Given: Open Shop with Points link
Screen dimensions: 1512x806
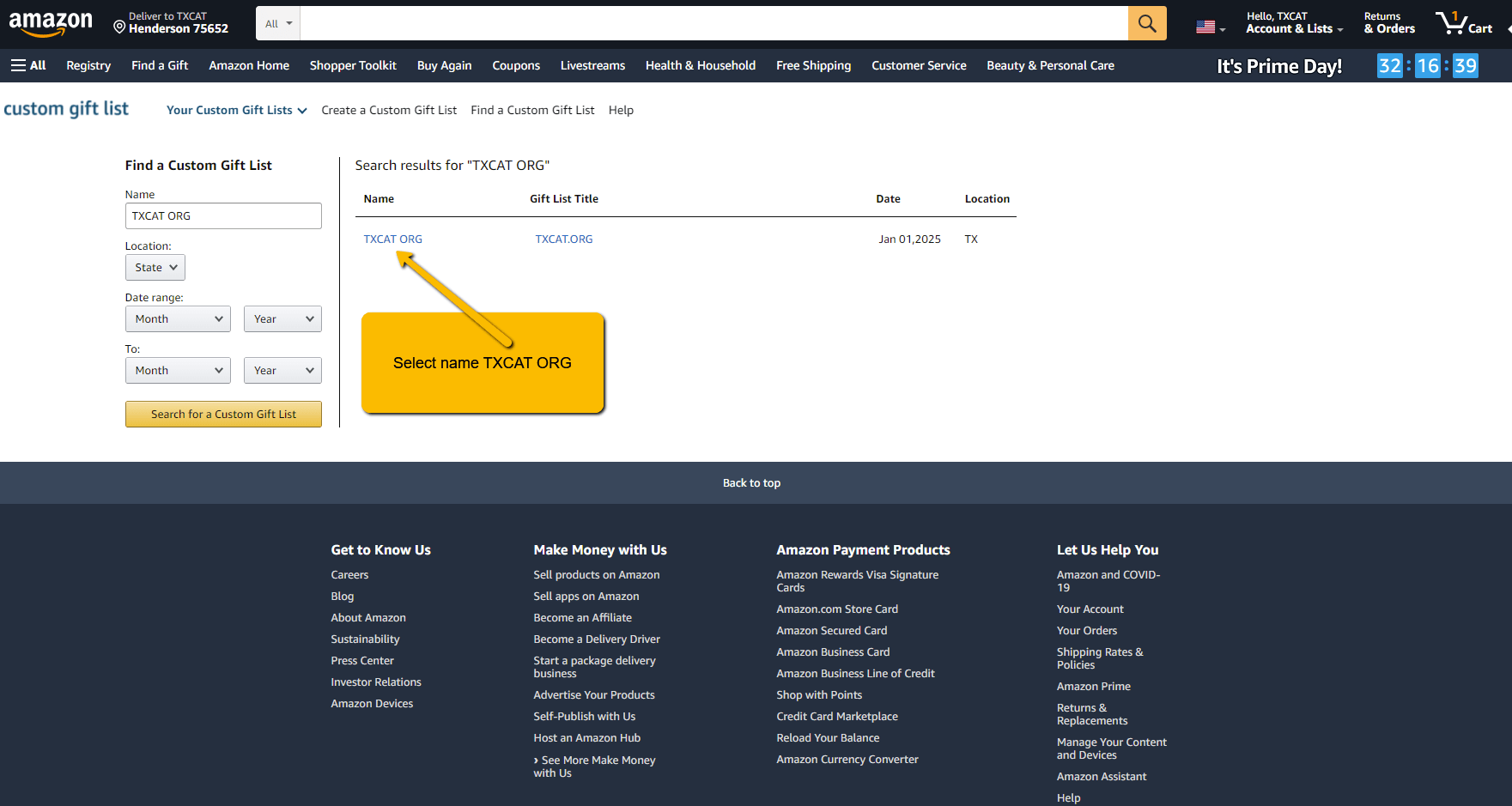Looking at the screenshot, I should pyautogui.click(x=819, y=695).
